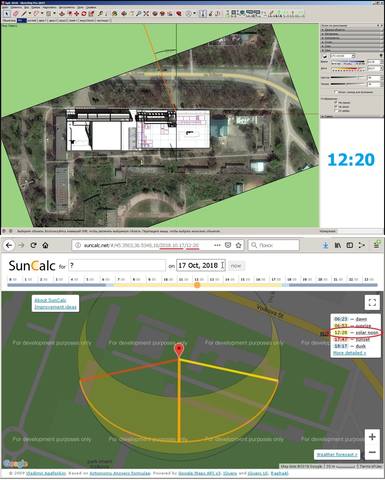
Task: Click the browser reload button
Action: click(33, 245)
